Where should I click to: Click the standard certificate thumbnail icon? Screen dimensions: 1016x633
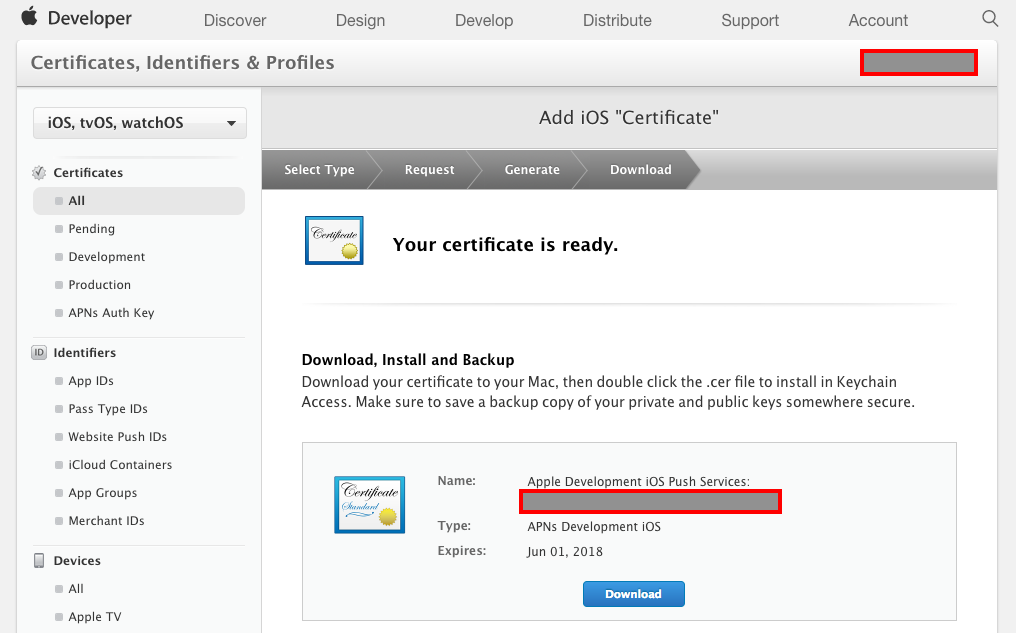click(x=369, y=504)
